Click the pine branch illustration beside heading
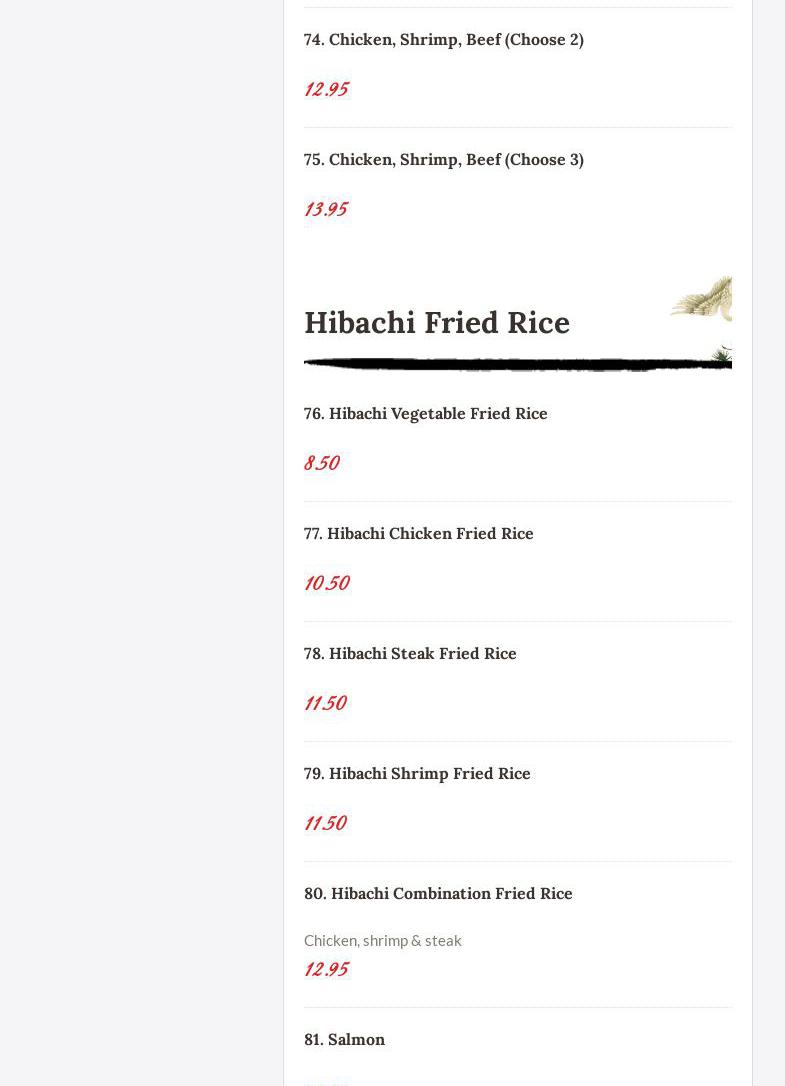 click(x=703, y=298)
